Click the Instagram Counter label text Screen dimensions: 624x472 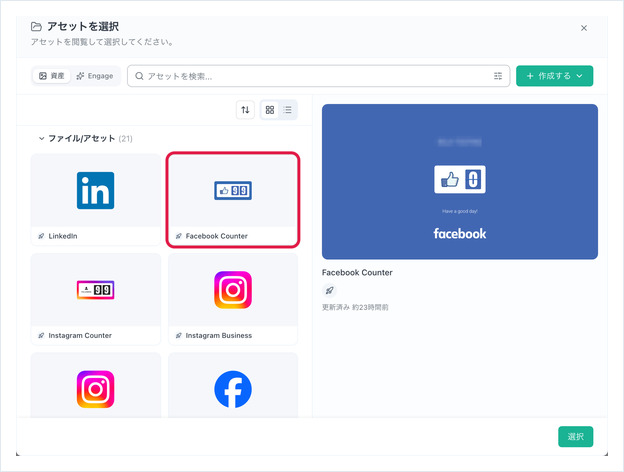[x=80, y=335]
